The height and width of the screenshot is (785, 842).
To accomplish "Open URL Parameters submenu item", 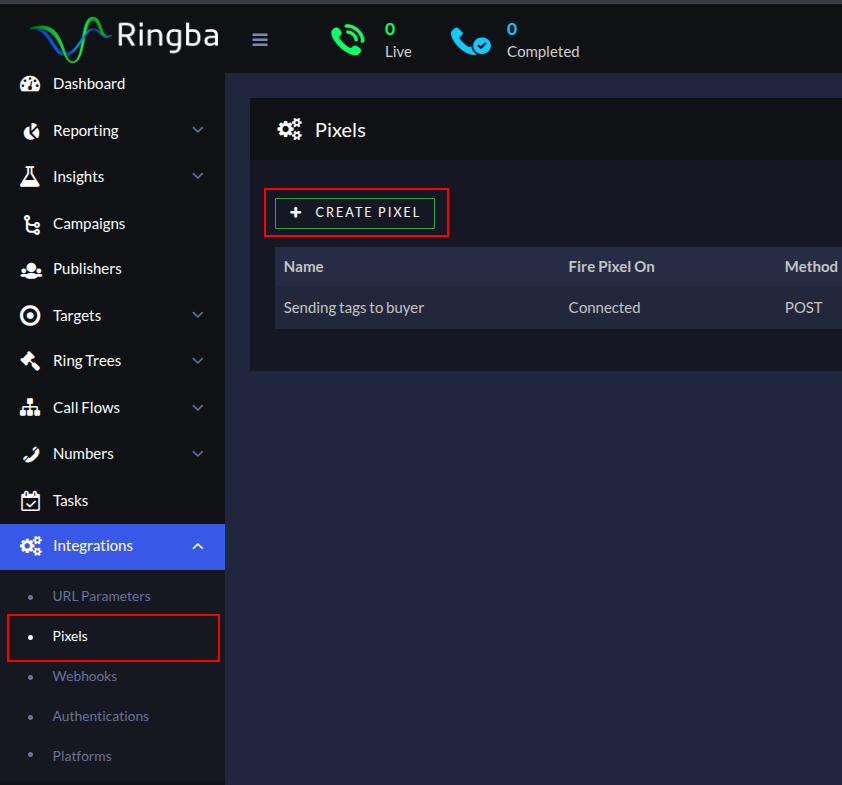I will (101, 597).
